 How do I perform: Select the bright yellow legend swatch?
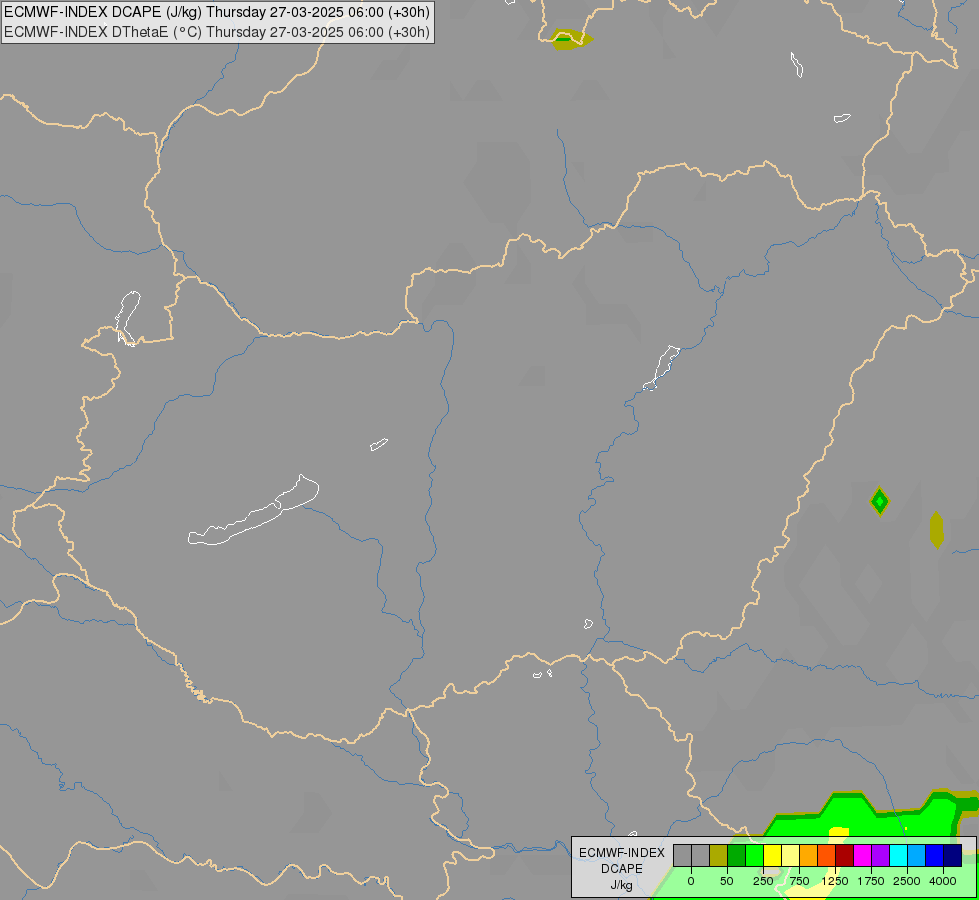(772, 856)
